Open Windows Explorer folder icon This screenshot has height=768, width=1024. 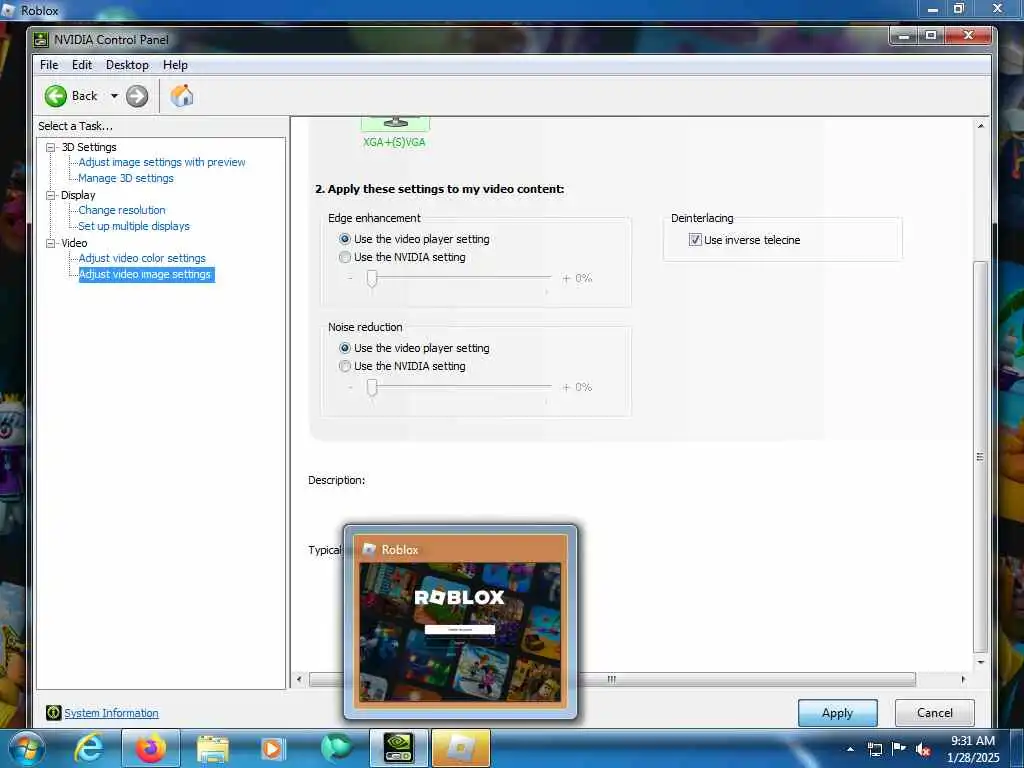click(x=212, y=749)
